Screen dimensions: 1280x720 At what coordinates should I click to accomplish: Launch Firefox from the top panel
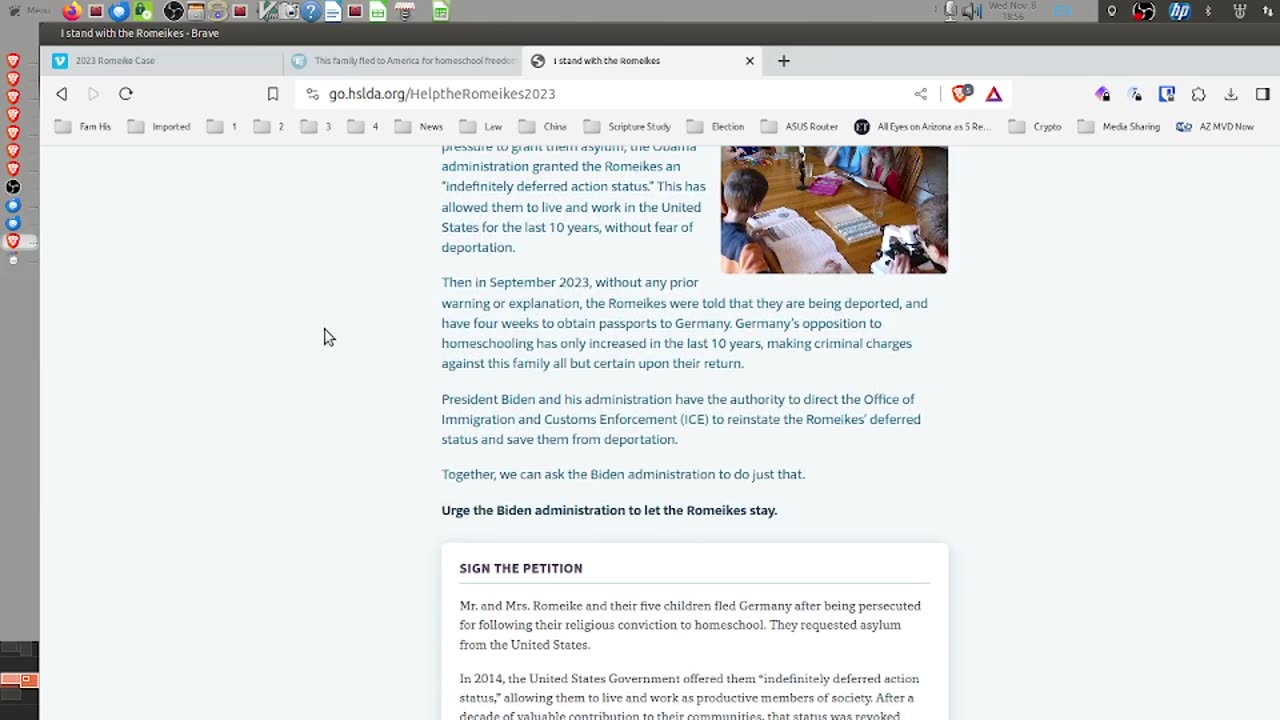(x=72, y=11)
